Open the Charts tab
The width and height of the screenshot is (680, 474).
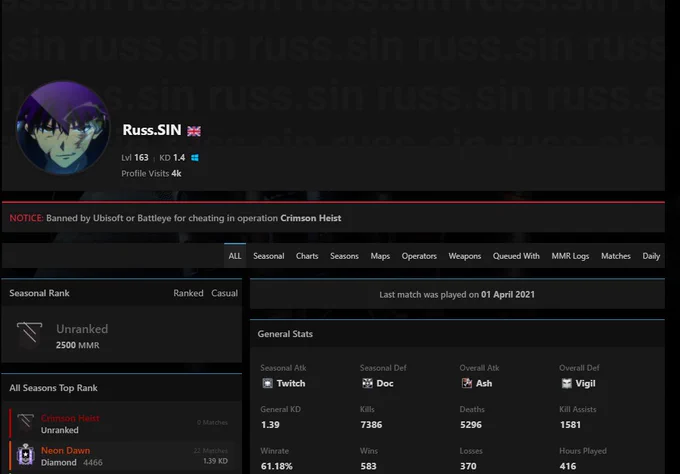click(x=307, y=256)
